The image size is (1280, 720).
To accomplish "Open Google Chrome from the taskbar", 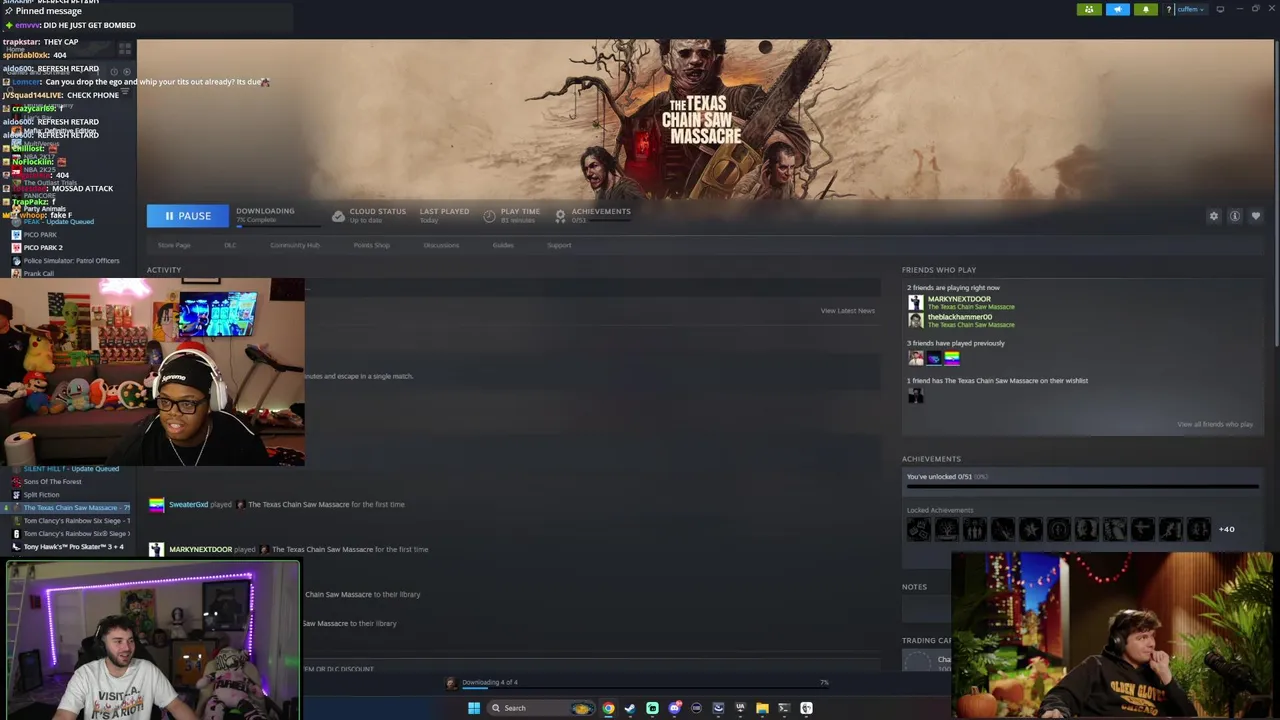I will (608, 708).
